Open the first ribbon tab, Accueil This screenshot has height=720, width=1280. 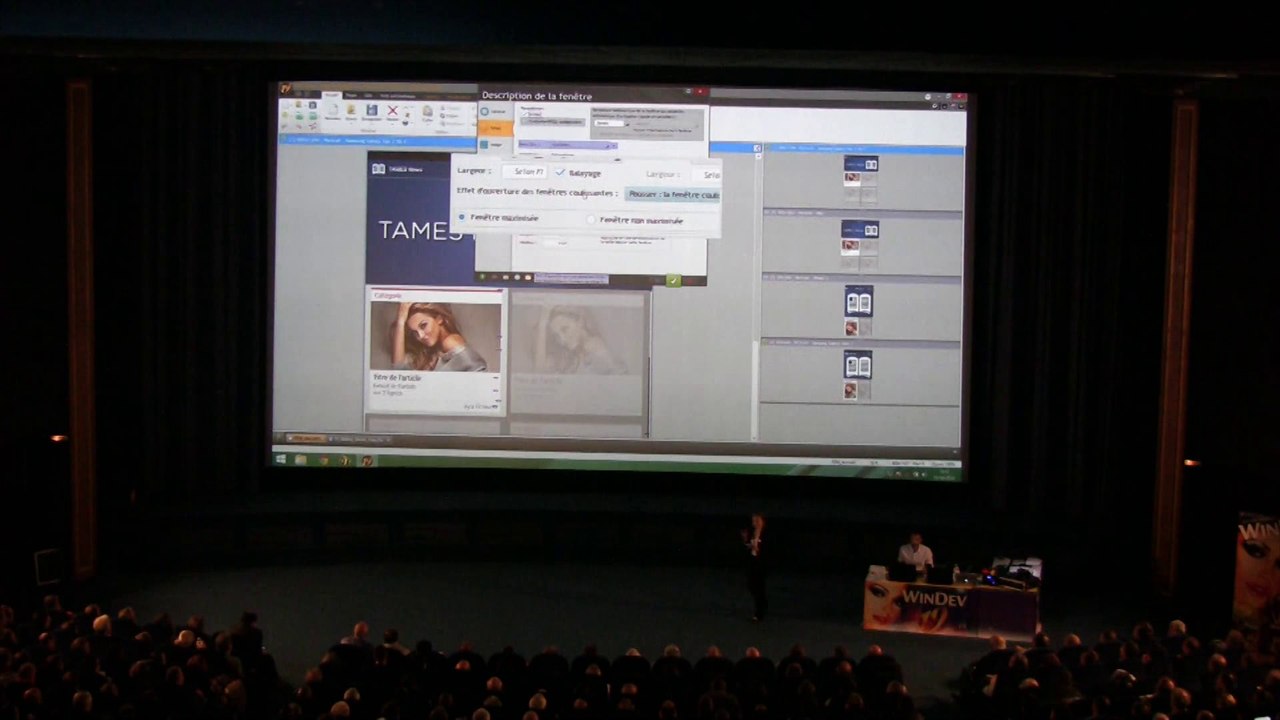(332, 94)
